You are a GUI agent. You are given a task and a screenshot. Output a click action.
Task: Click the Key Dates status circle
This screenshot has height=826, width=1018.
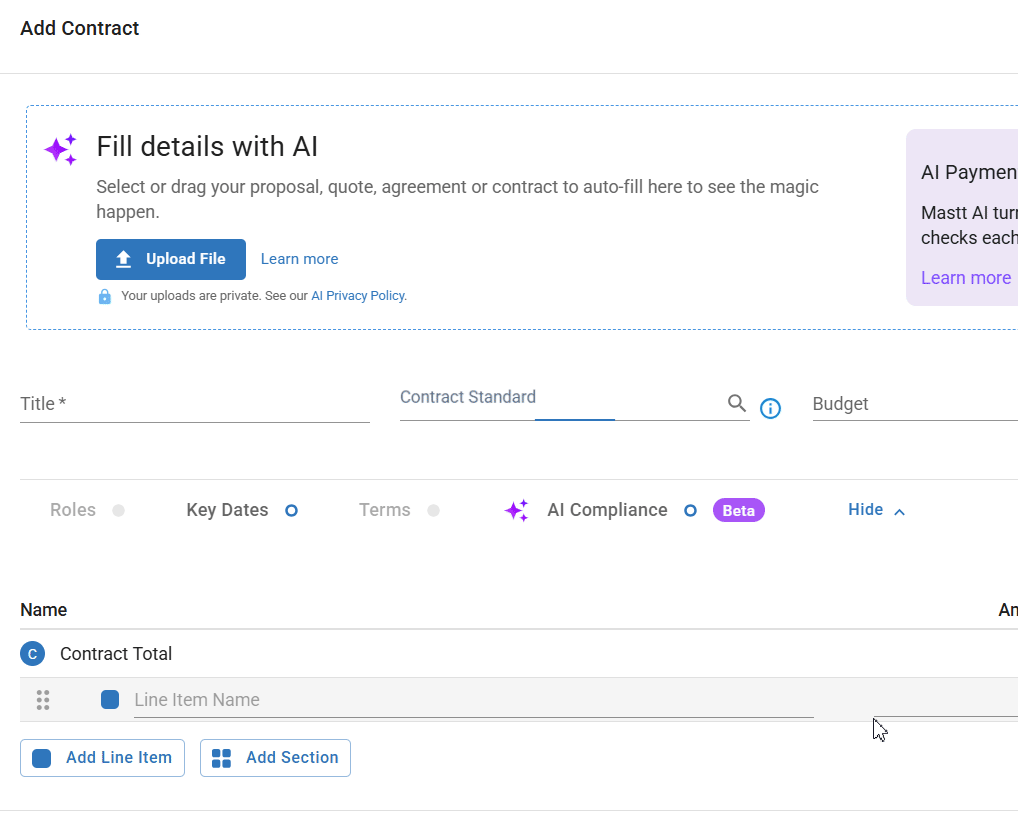[291, 510]
